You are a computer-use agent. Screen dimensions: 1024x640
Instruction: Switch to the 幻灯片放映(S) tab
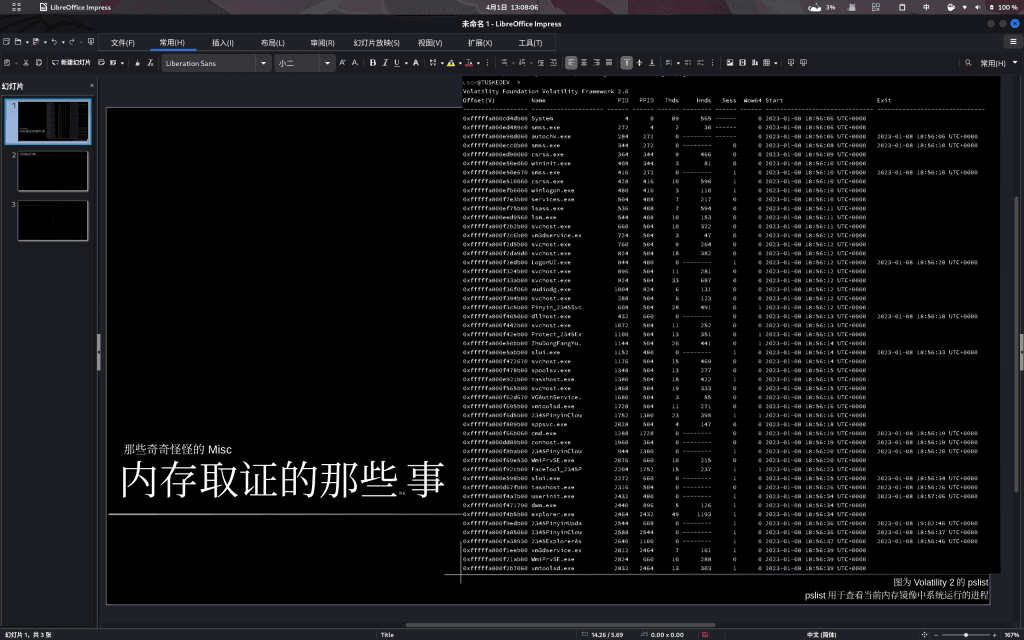[x=376, y=42]
